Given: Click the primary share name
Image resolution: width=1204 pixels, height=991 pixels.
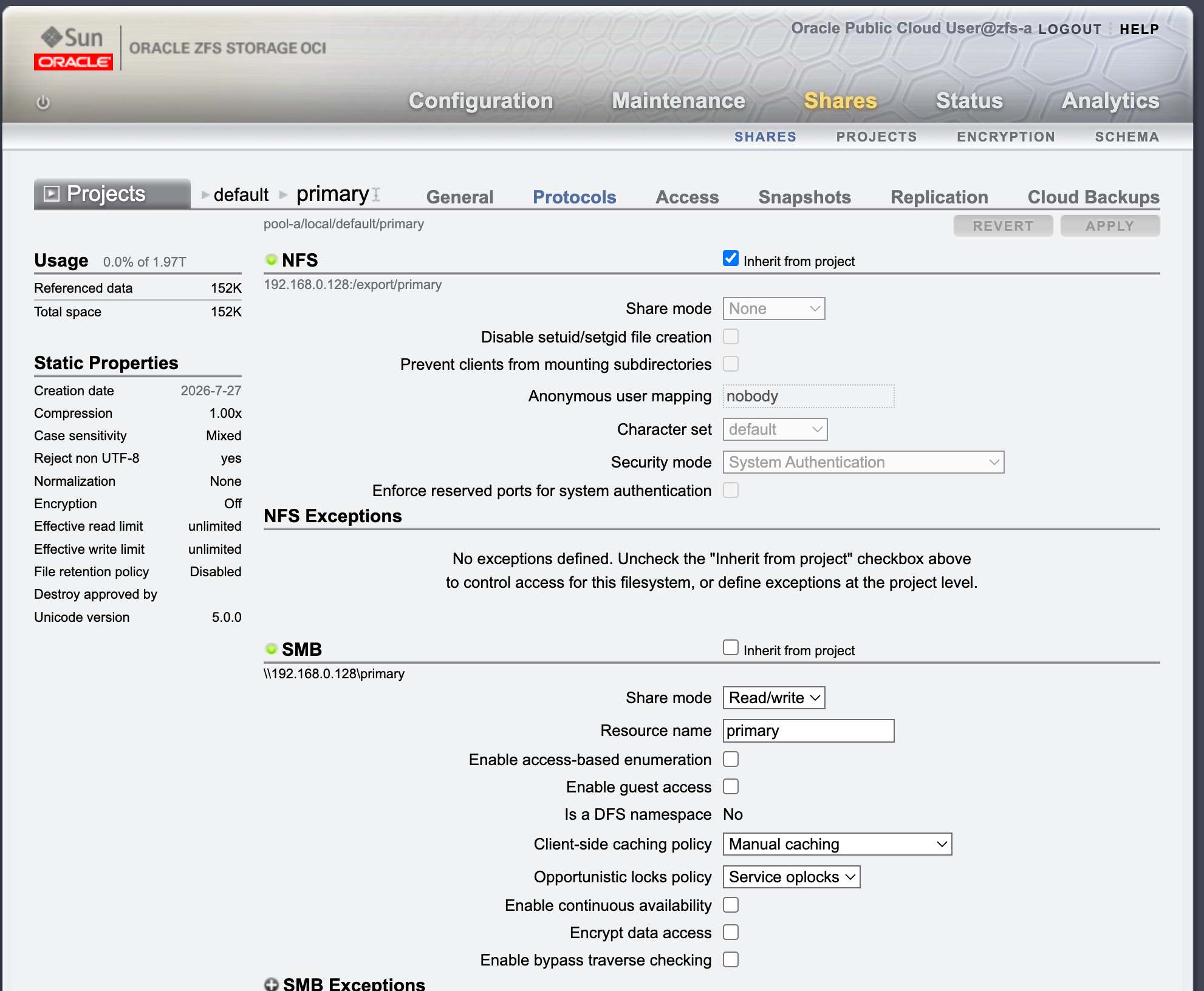Looking at the screenshot, I should pos(332,194).
